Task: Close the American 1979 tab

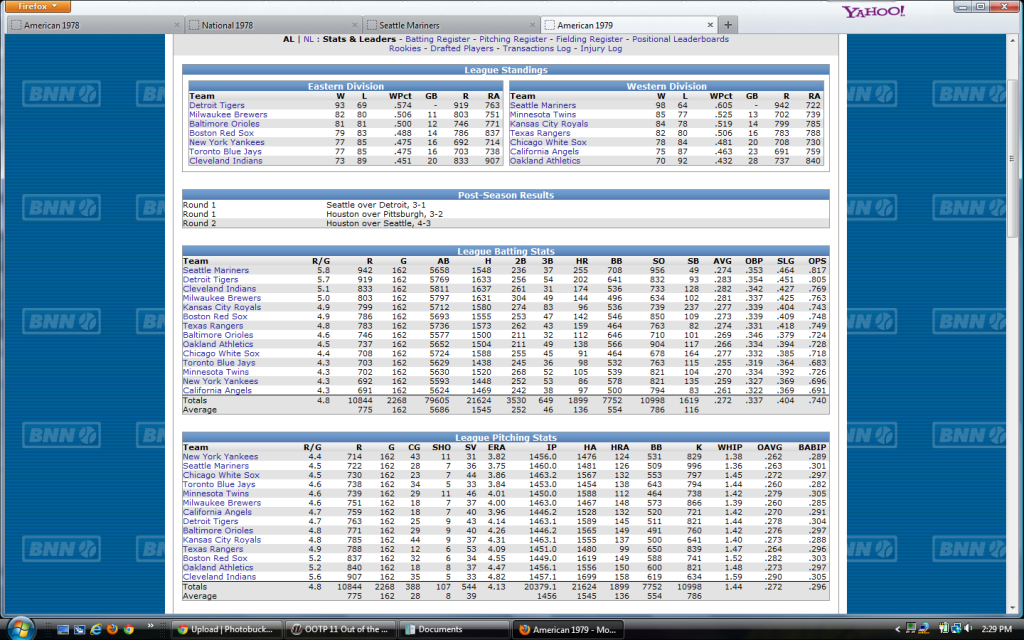Action: (710, 25)
